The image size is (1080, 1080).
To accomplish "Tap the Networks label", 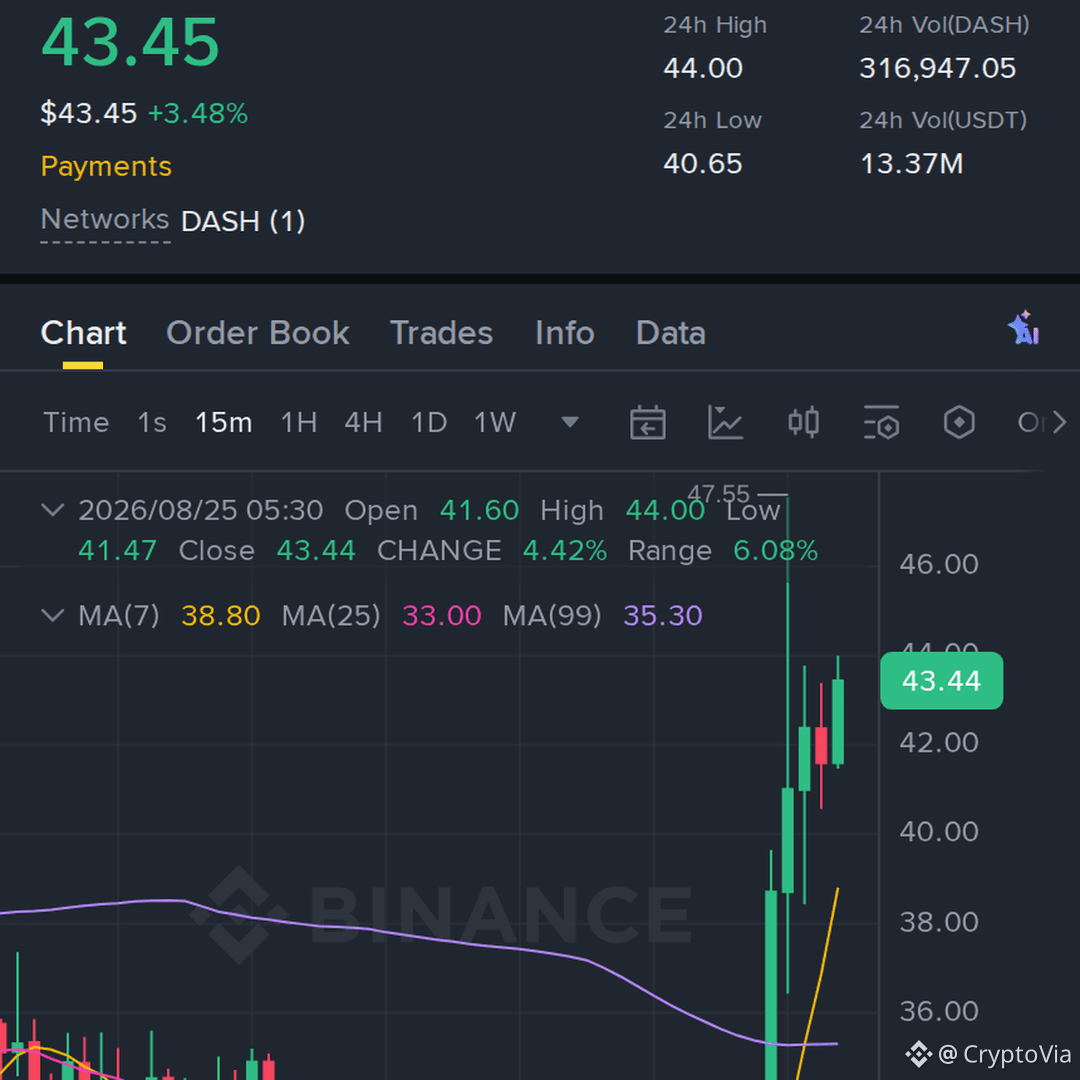I will 105,220.
